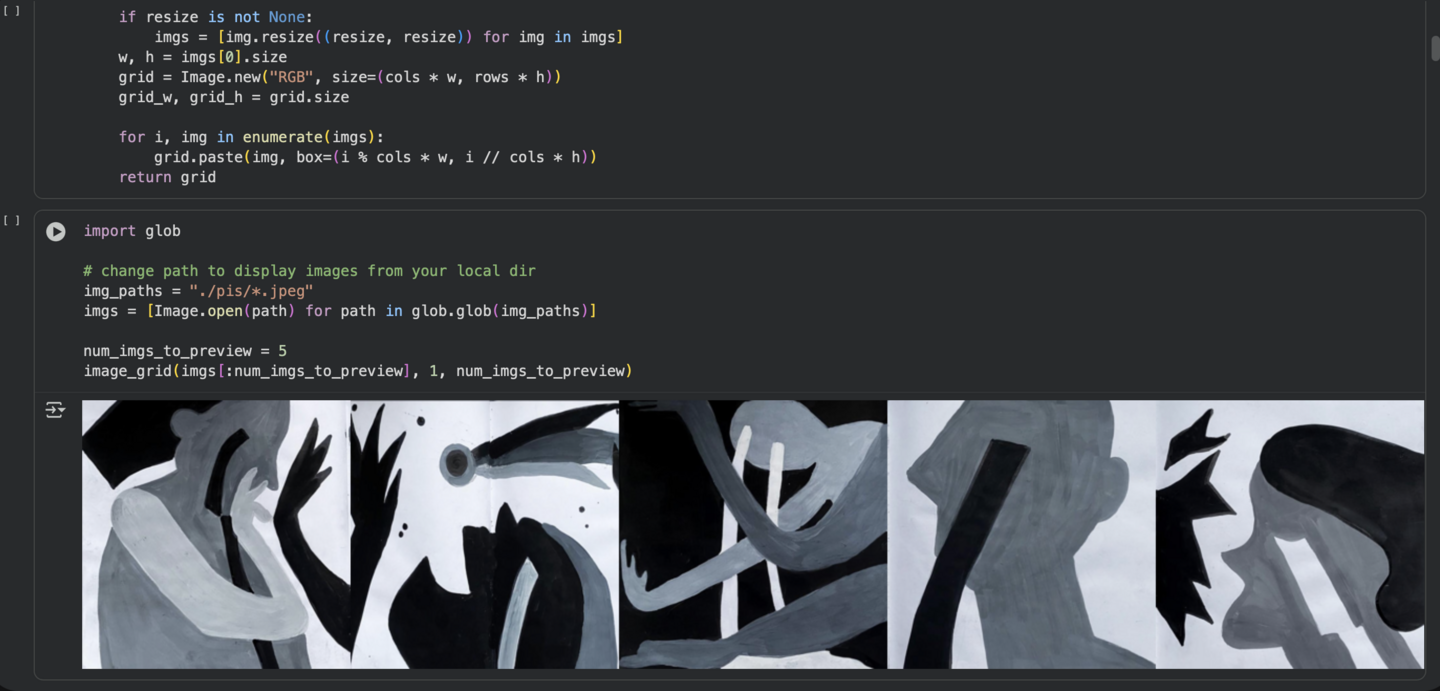1440x691 pixels.
Task: Place cursor on the 'import glob' line
Action: [132, 231]
